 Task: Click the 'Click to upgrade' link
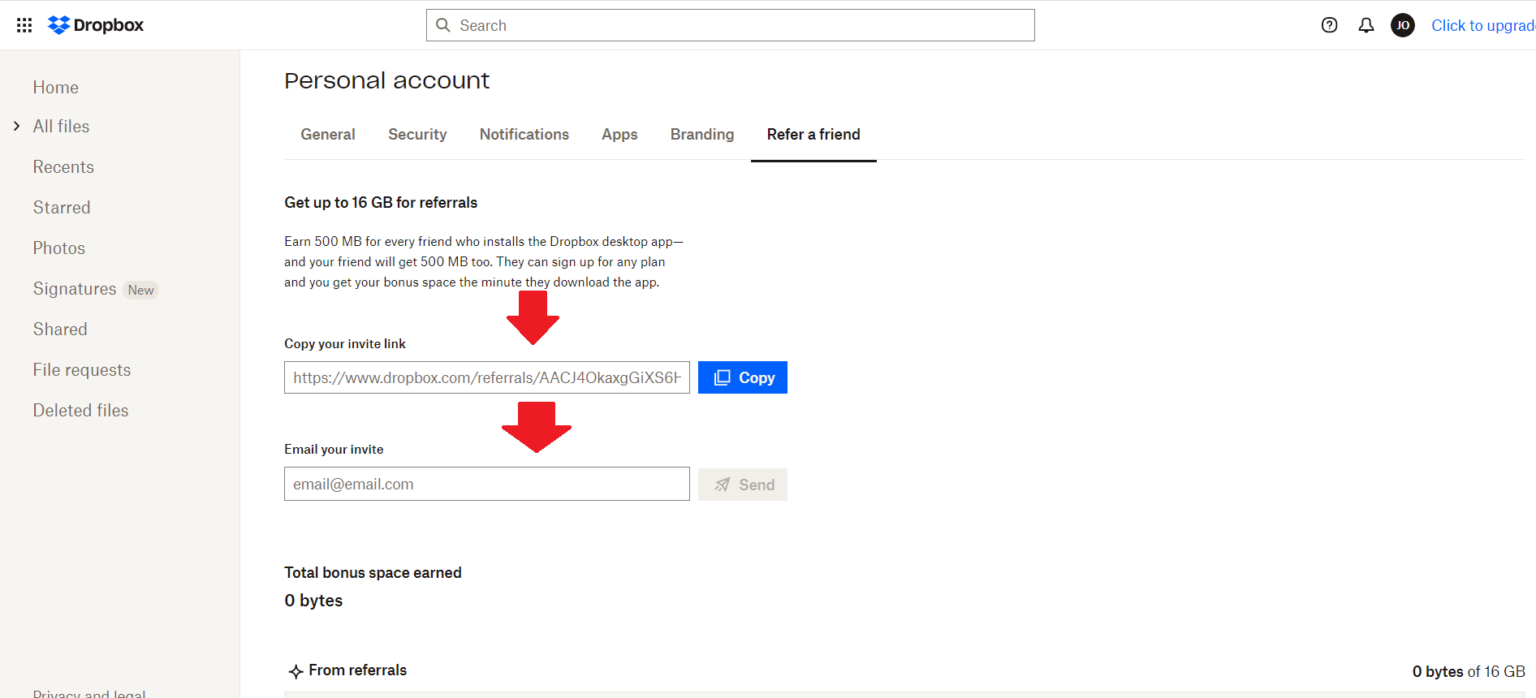[x=1483, y=25]
